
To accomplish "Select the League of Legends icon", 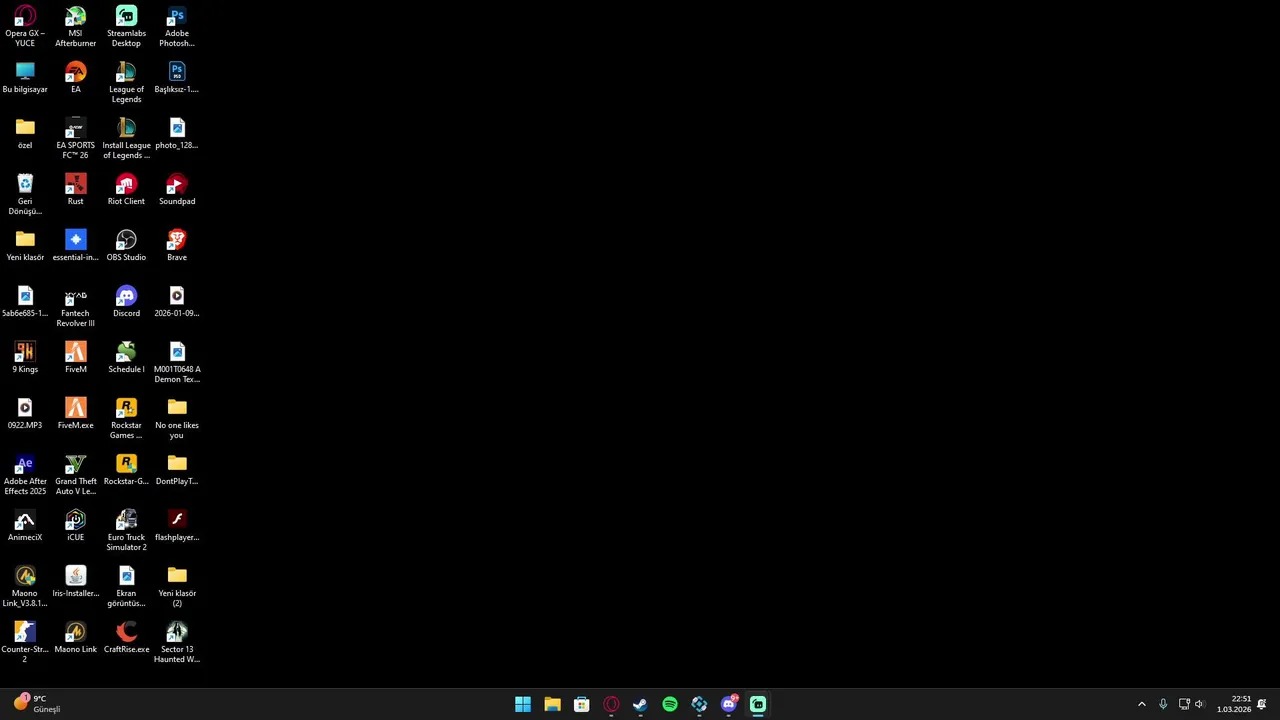I will (126, 83).
